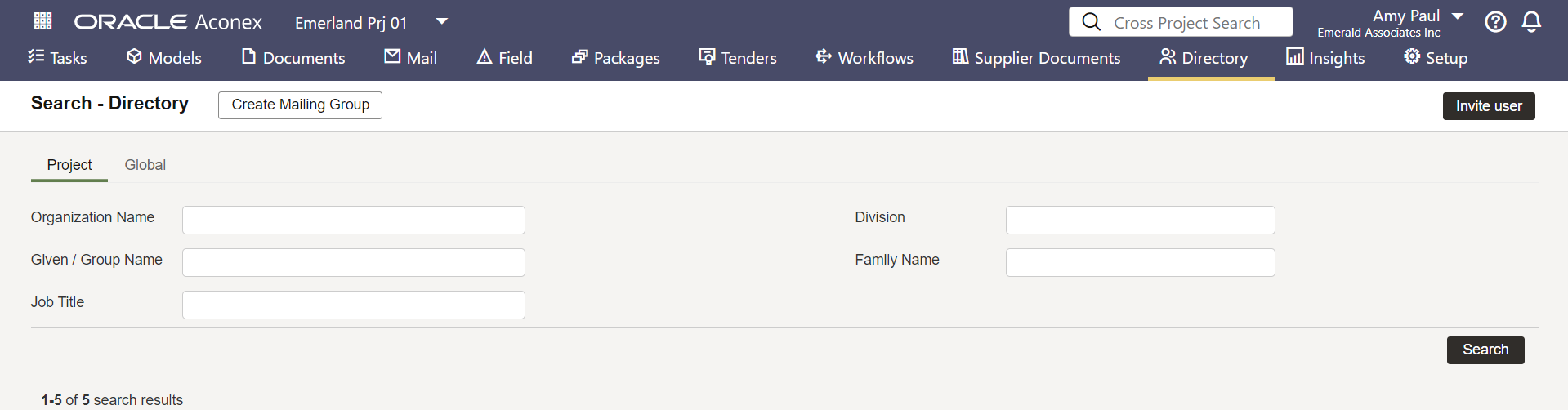Image resolution: width=1568 pixels, height=410 pixels.
Task: Navigate to the Field module
Action: pos(505,58)
